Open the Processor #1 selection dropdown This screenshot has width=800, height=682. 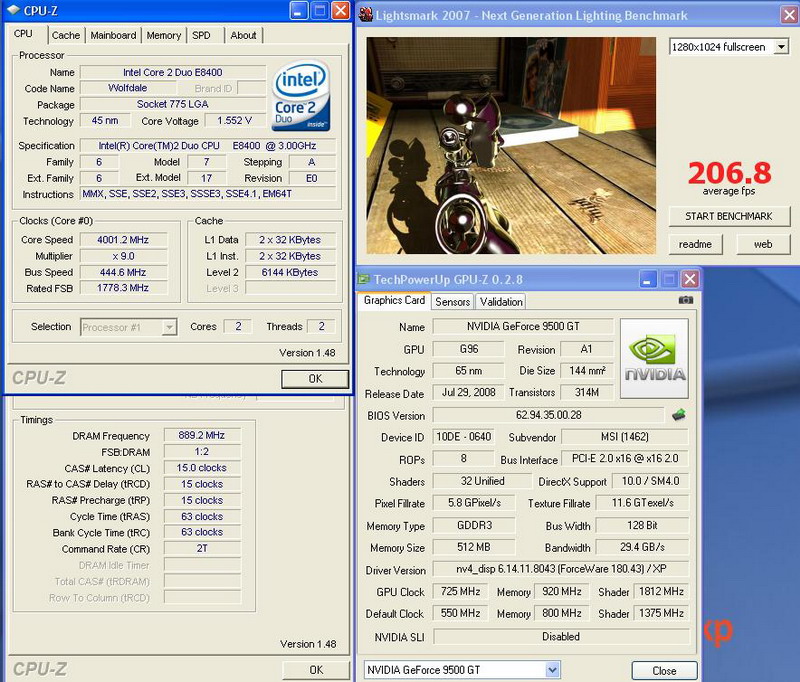pyautogui.click(x=169, y=327)
